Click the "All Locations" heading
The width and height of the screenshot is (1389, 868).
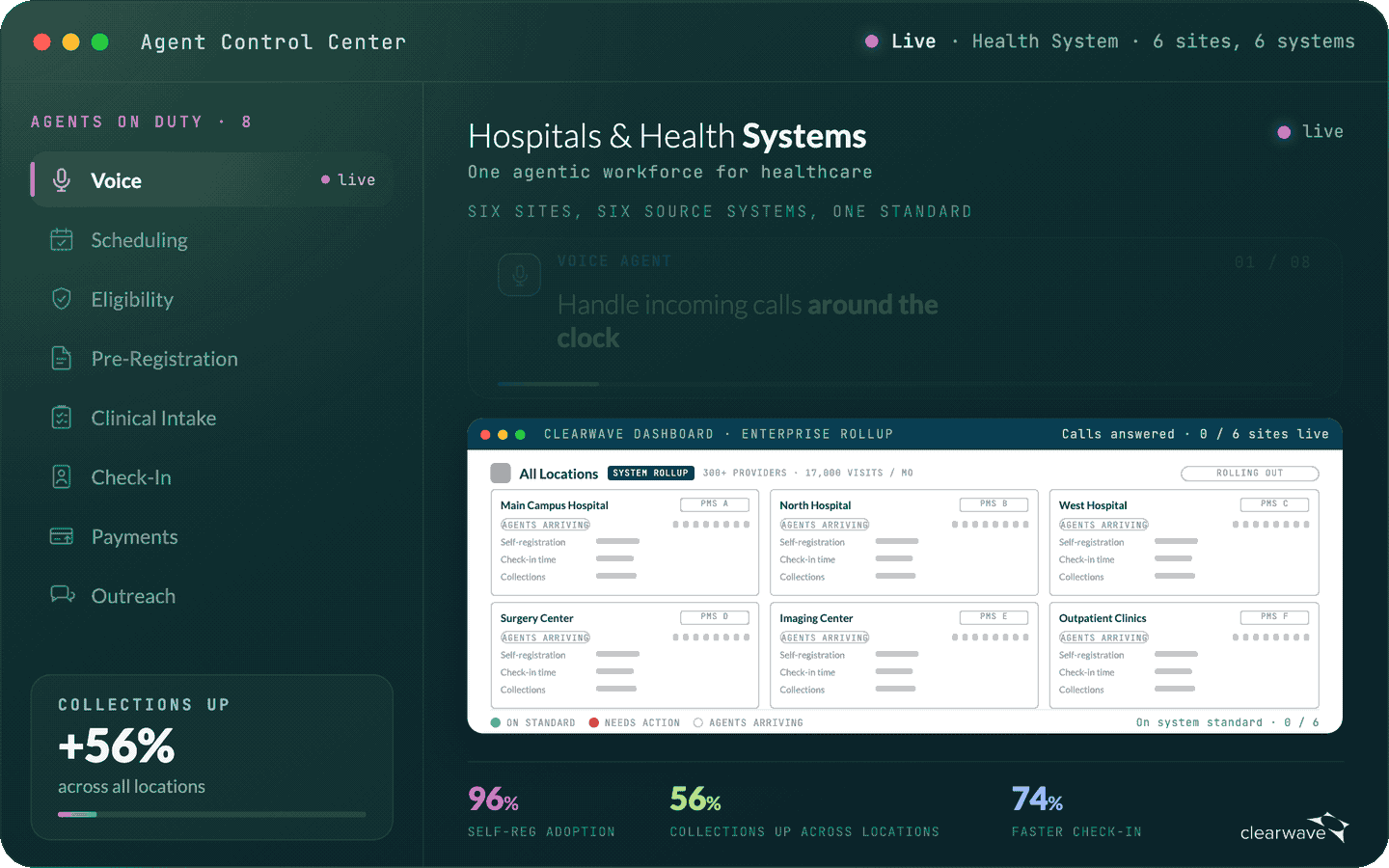(558, 474)
